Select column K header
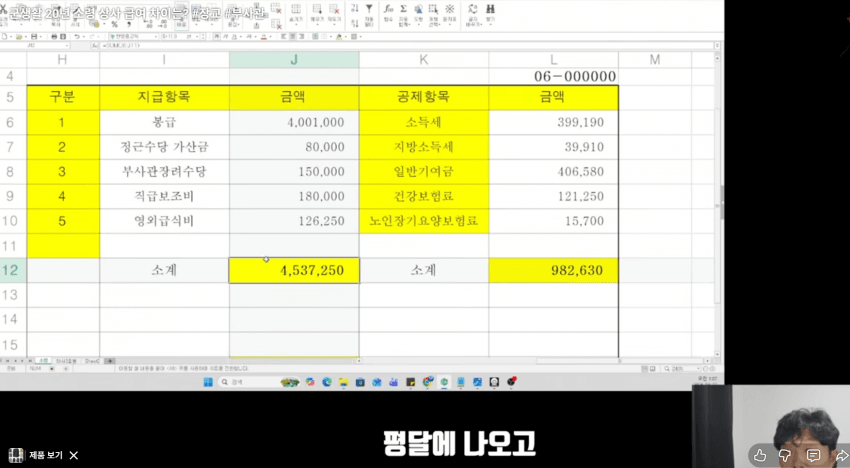Viewport: 850px width, 468px height. (x=423, y=60)
